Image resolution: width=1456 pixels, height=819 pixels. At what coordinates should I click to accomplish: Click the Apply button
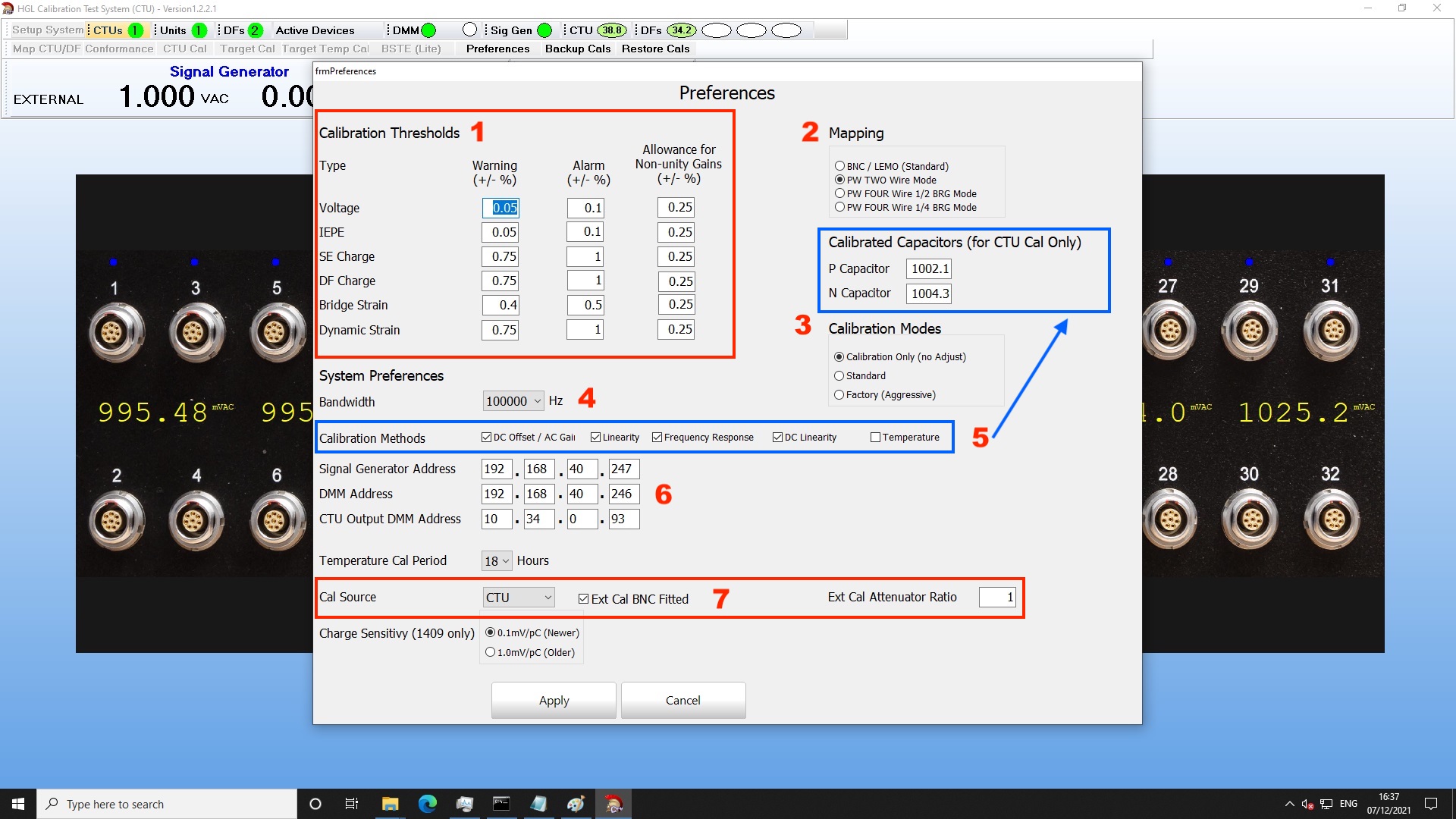point(553,700)
